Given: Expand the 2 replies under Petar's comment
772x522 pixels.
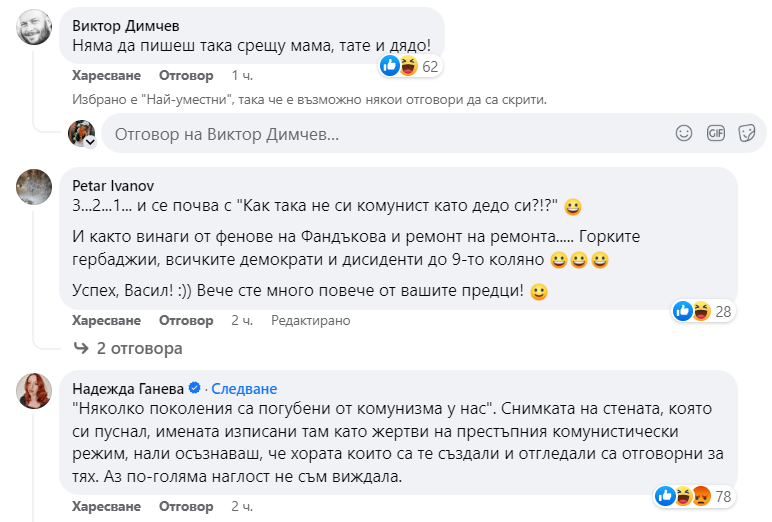Looking at the screenshot, I should point(139,349).
